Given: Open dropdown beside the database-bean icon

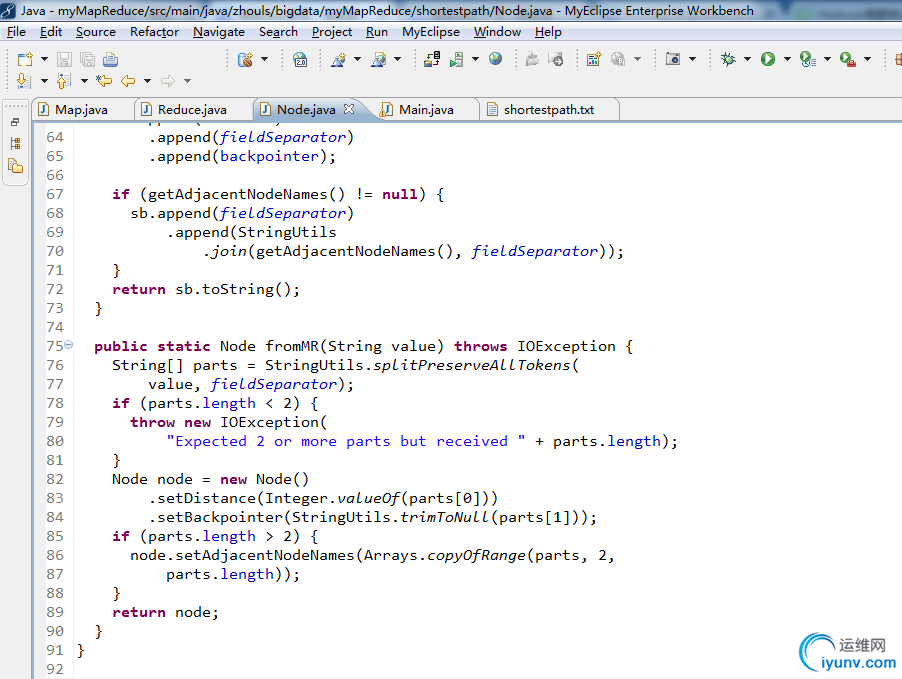Looking at the screenshot, I should tap(265, 59).
